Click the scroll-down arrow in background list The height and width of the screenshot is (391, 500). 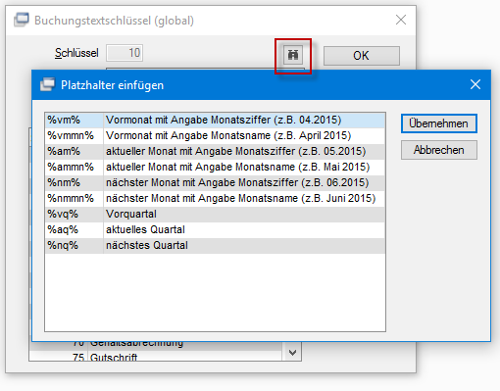pos(292,353)
